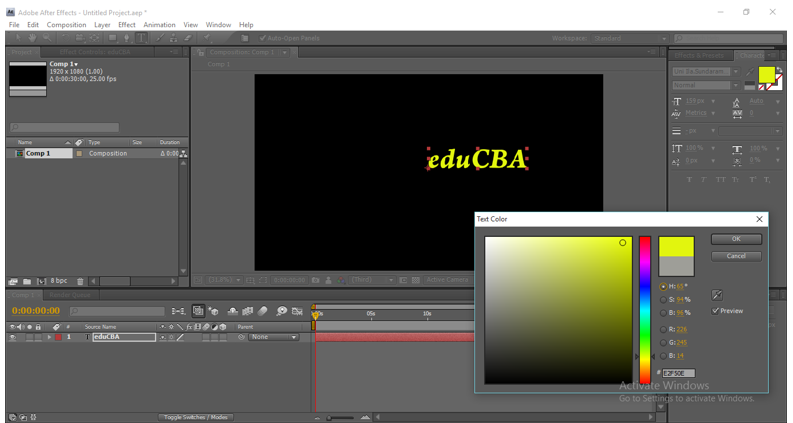Select the S saturation radio button
793x423 pixels.
point(663,300)
